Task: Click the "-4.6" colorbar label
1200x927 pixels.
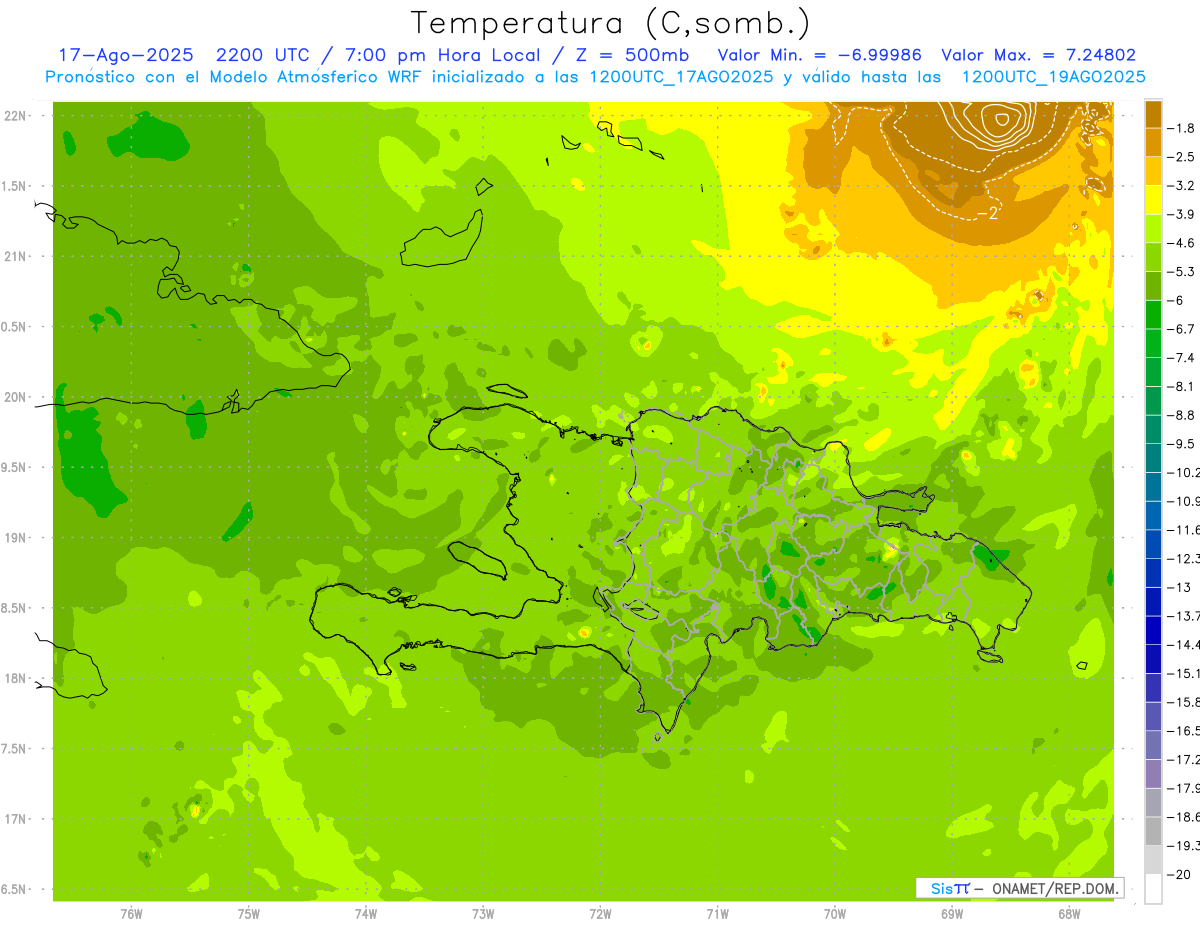Action: (x=1182, y=243)
